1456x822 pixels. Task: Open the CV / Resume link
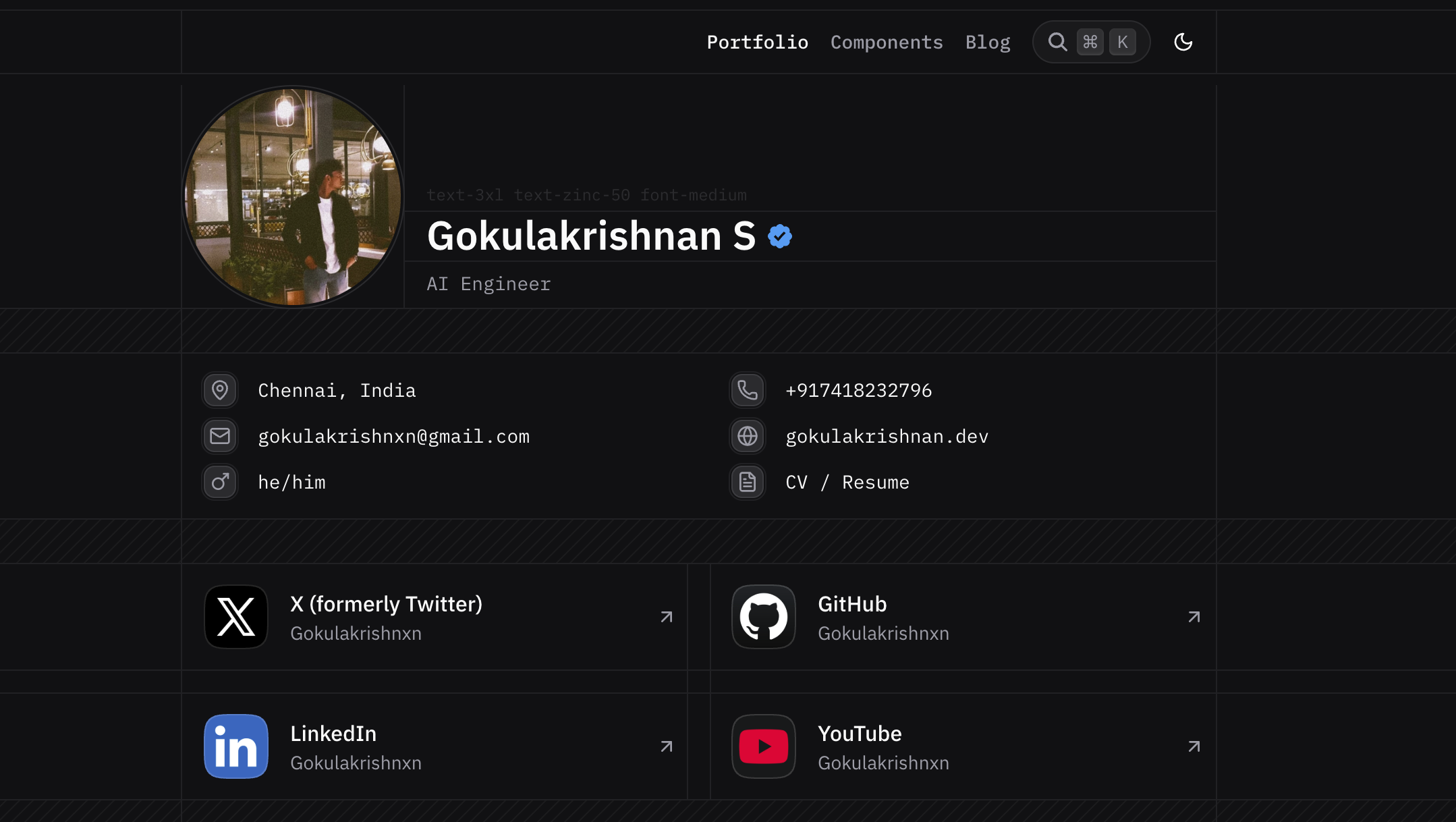pyautogui.click(x=847, y=483)
